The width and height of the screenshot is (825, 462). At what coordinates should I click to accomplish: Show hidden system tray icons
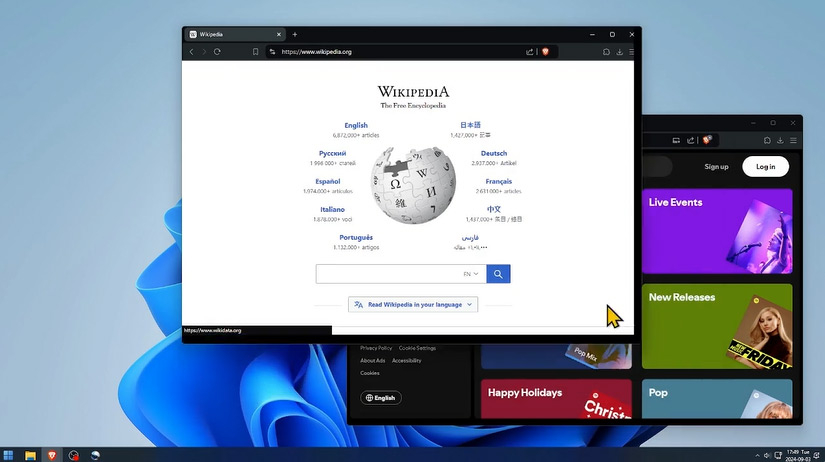tap(757, 456)
